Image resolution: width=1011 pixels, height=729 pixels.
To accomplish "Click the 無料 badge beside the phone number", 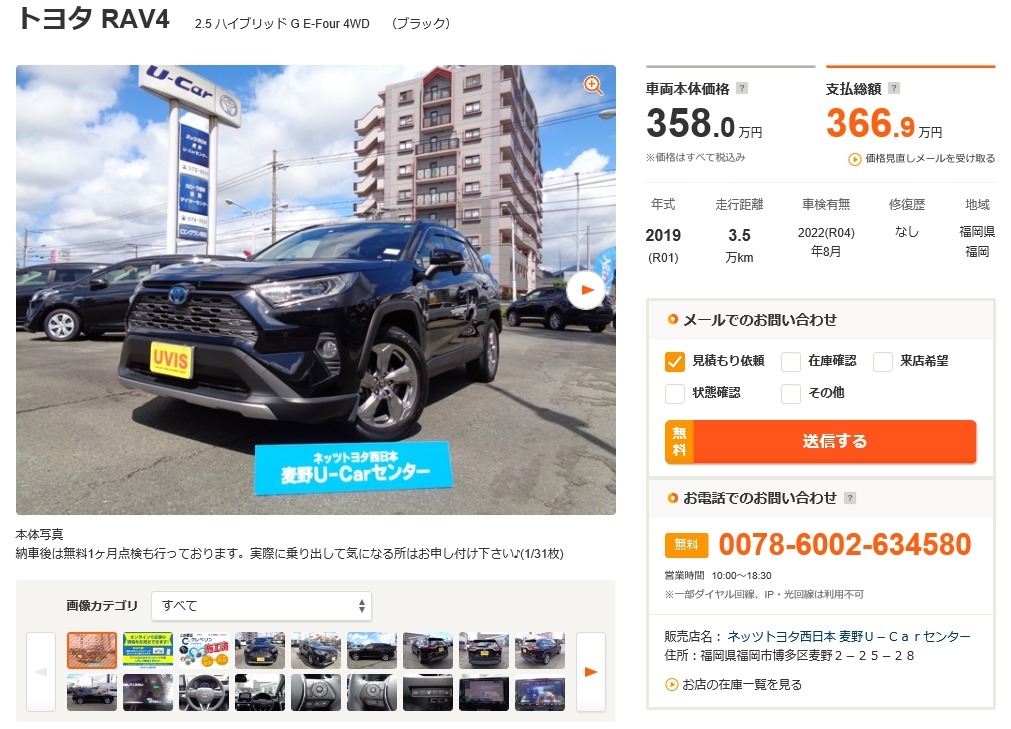I will tap(687, 545).
